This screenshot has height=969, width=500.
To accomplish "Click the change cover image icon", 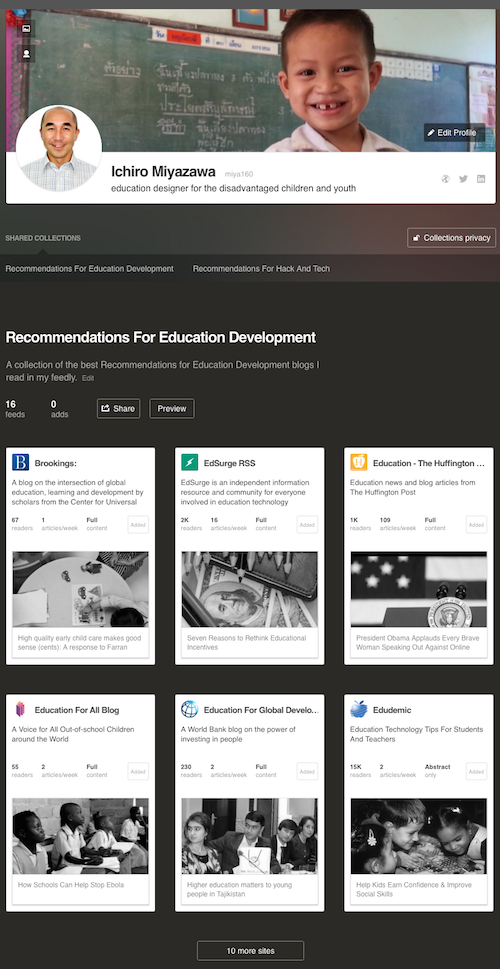I will pyautogui.click(x=26, y=28).
